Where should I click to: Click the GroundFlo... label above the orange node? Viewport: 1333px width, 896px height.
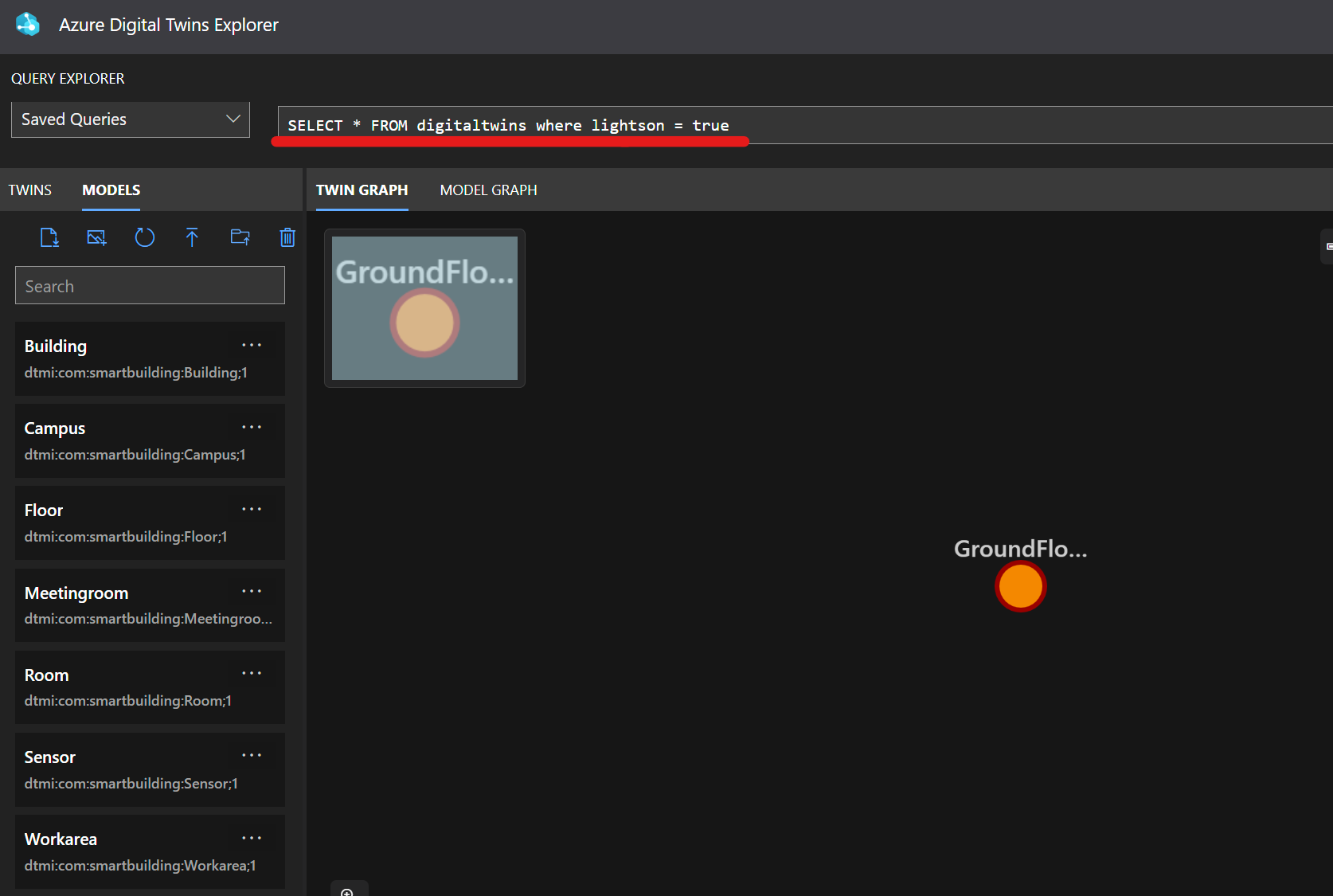[1020, 549]
